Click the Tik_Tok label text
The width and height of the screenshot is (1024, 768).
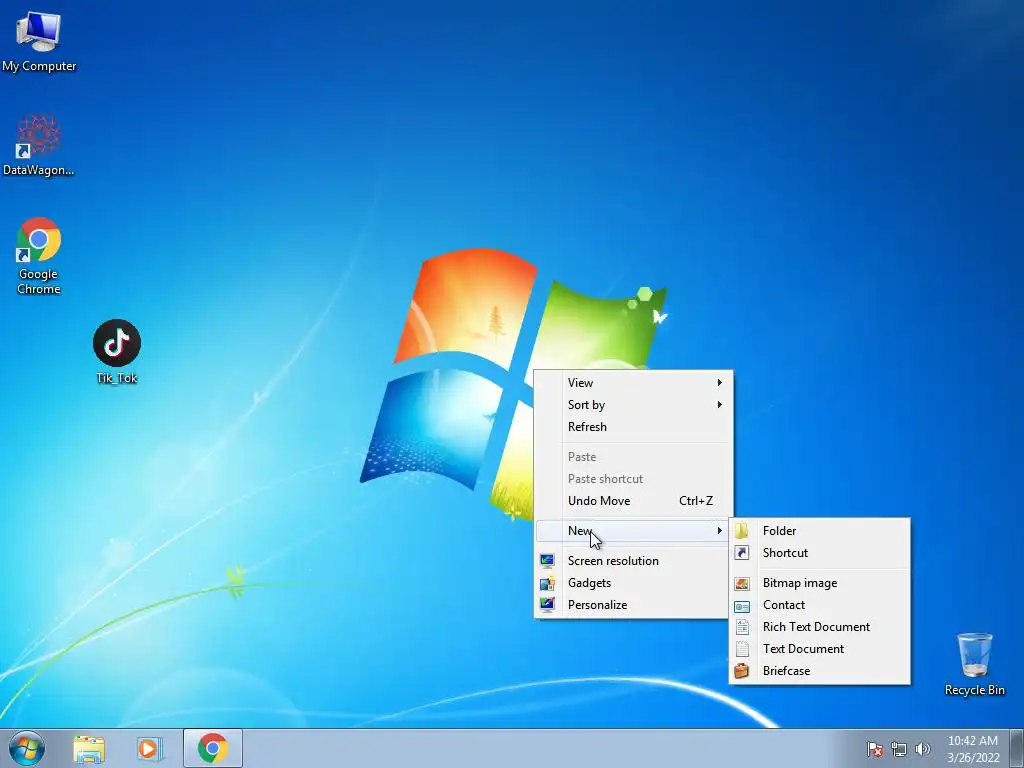(117, 378)
